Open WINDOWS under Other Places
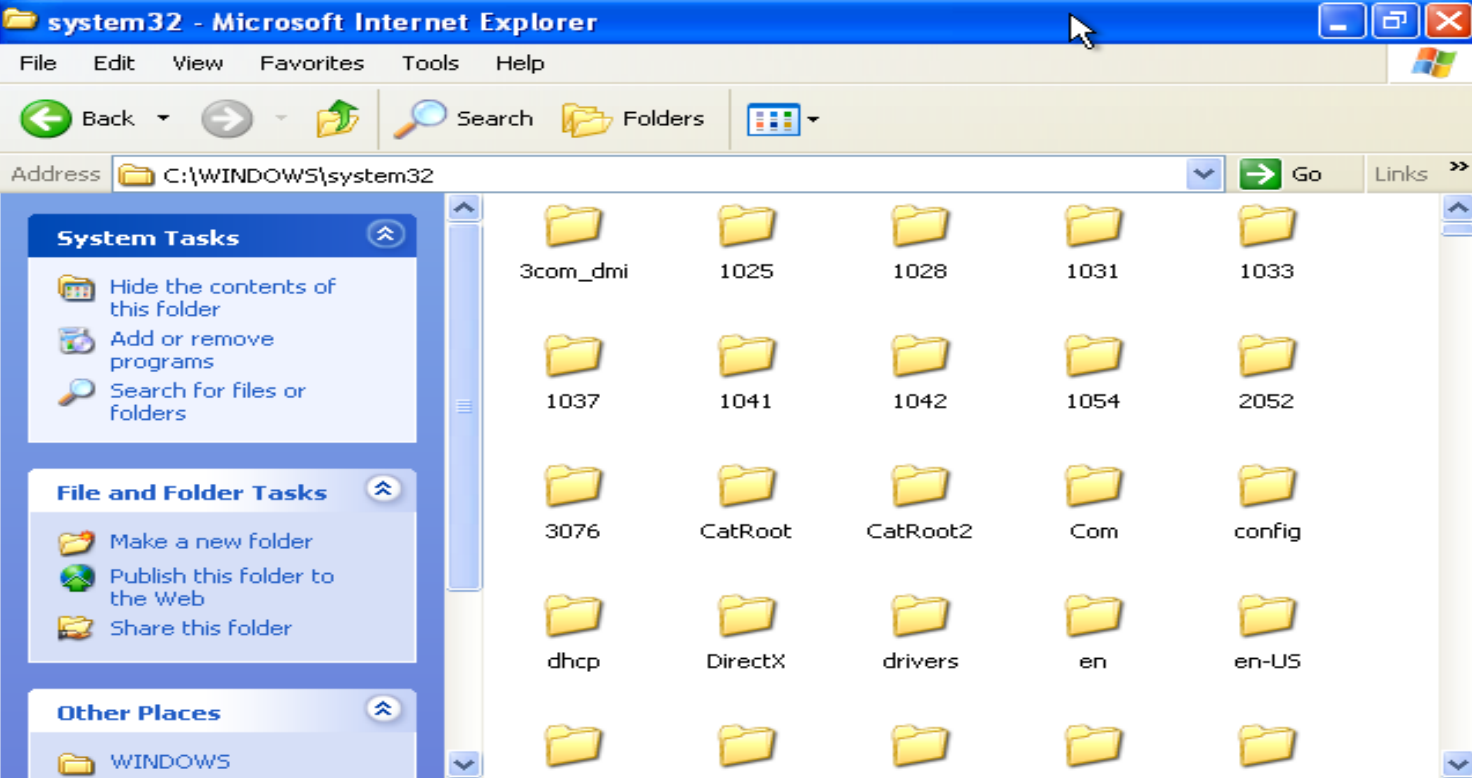Image resolution: width=1472 pixels, height=778 pixels. click(x=170, y=762)
